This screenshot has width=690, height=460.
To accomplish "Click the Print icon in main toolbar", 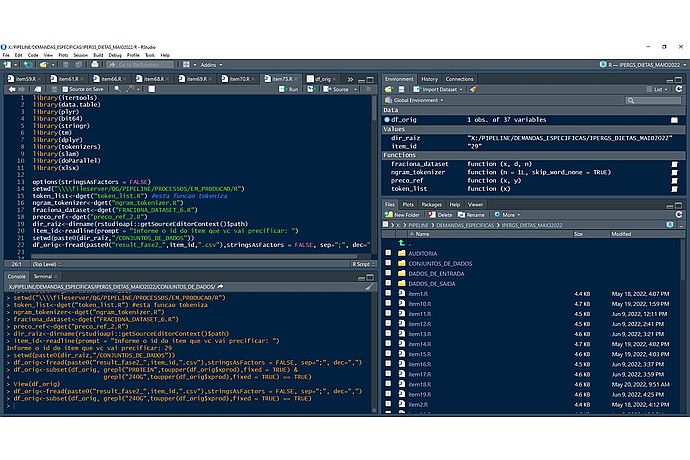I will pyautogui.click(x=95, y=65).
